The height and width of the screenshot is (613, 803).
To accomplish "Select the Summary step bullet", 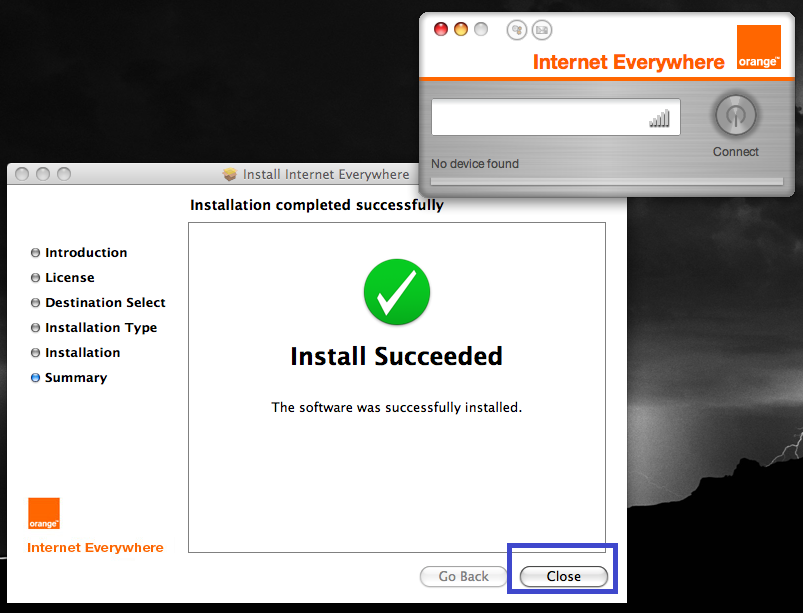I will tap(35, 377).
